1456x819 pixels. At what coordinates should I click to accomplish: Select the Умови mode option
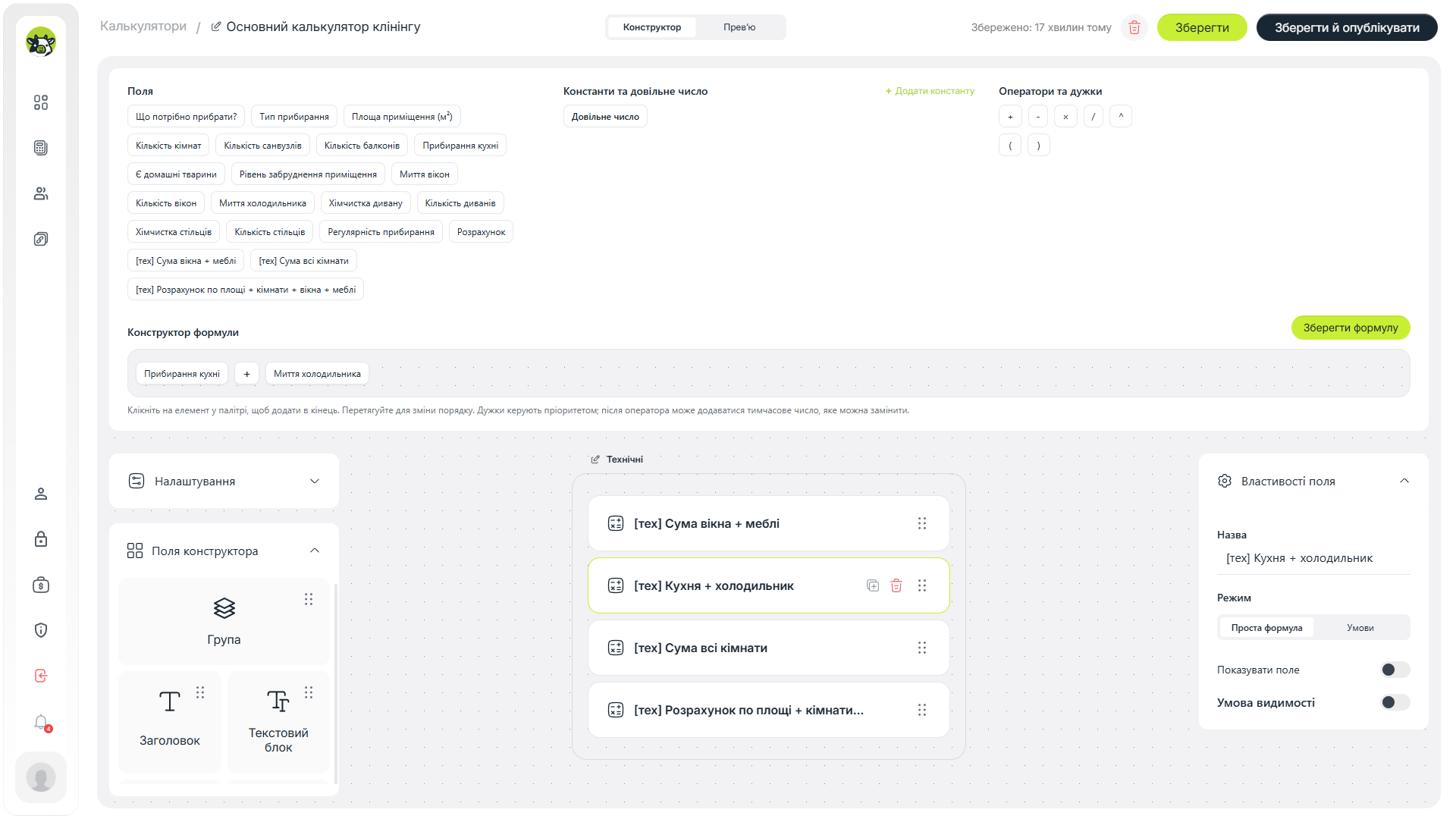click(x=1360, y=628)
